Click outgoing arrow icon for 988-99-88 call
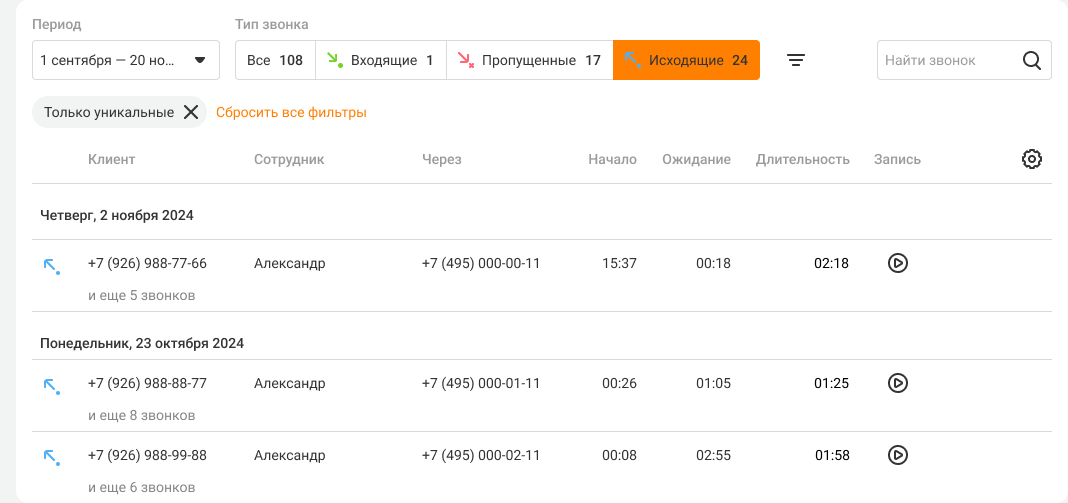This screenshot has height=503, width=1068. 51,457
